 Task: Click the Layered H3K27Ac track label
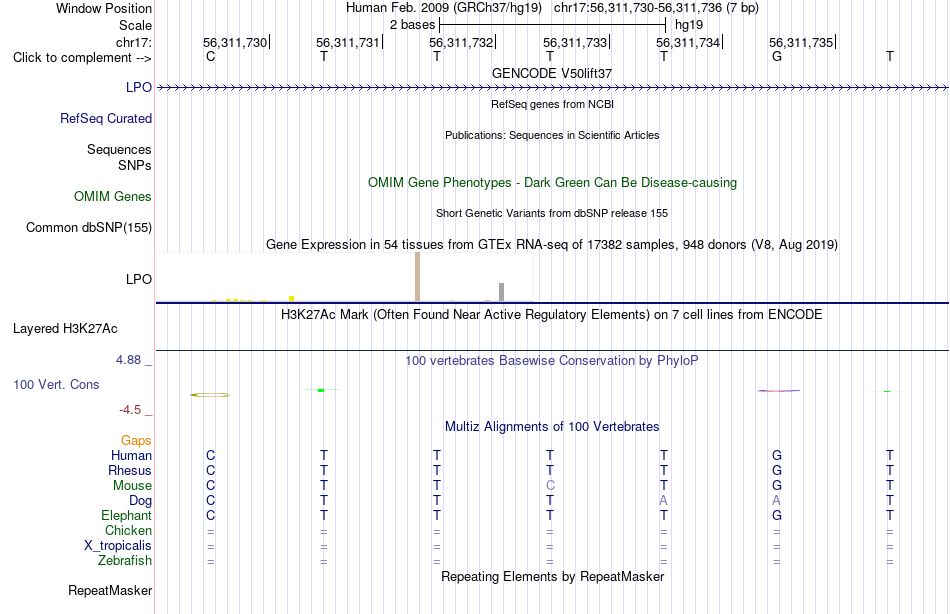coord(65,329)
